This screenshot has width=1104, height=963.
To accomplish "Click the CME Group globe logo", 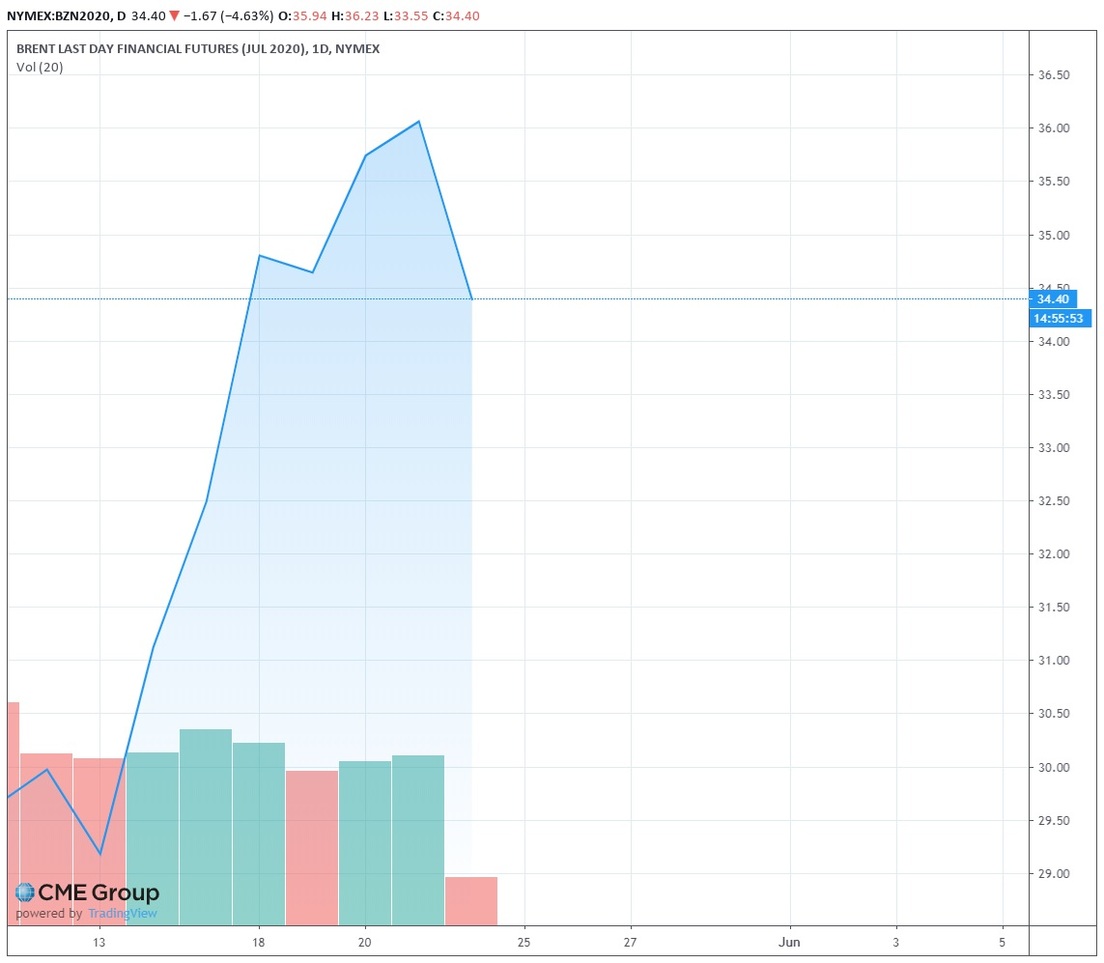I will (24, 893).
